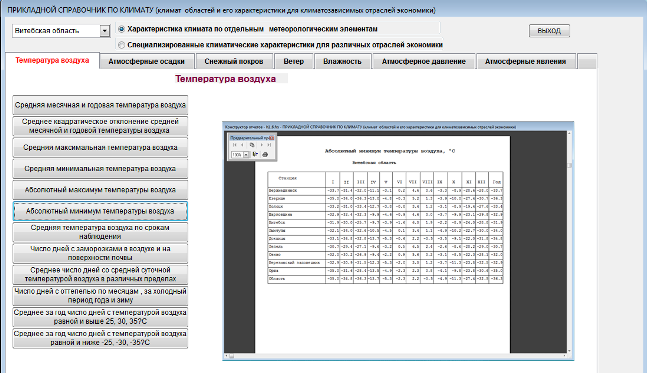Select the 'Область' summary row in table
This screenshot has width=649, height=373.
pyautogui.click(x=385, y=279)
